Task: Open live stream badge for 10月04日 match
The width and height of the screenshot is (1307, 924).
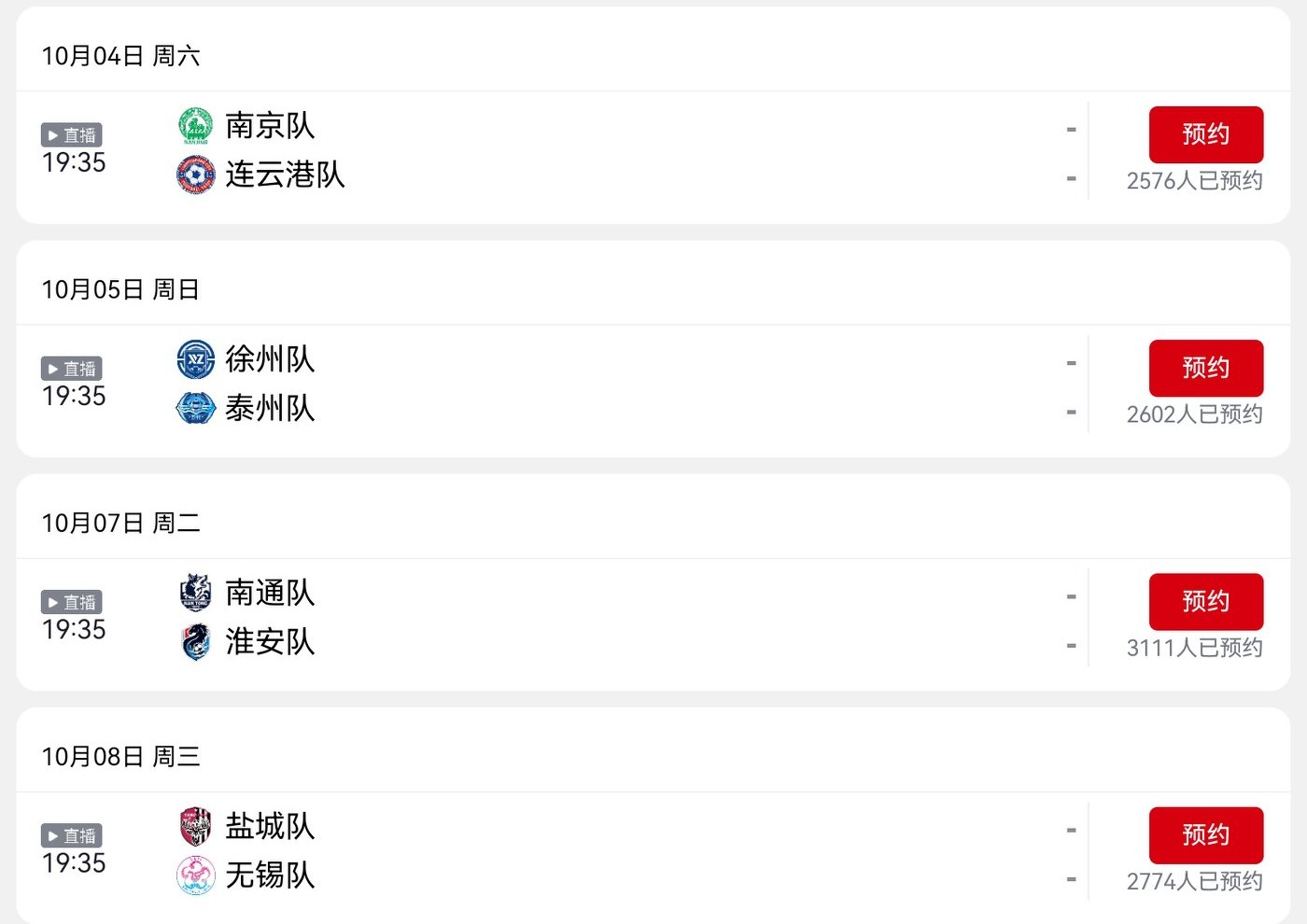Action: [72, 135]
